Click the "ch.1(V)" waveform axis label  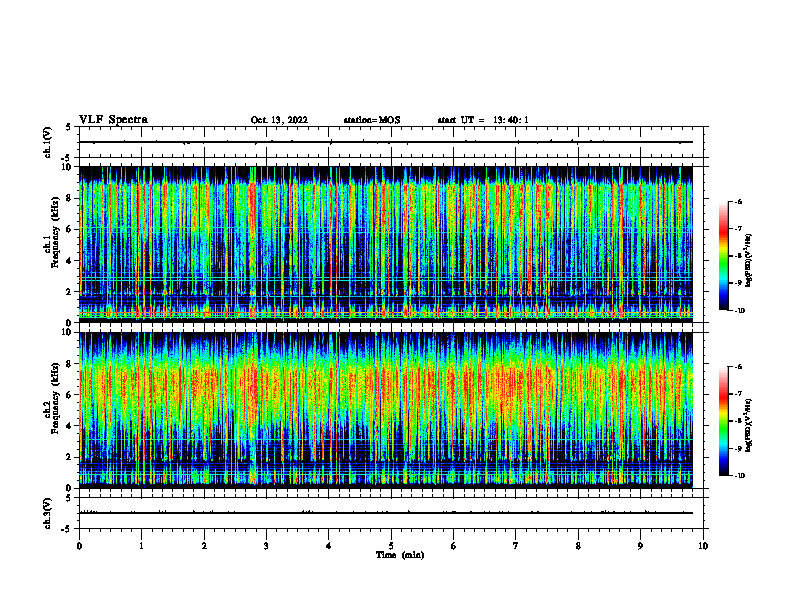click(47, 142)
